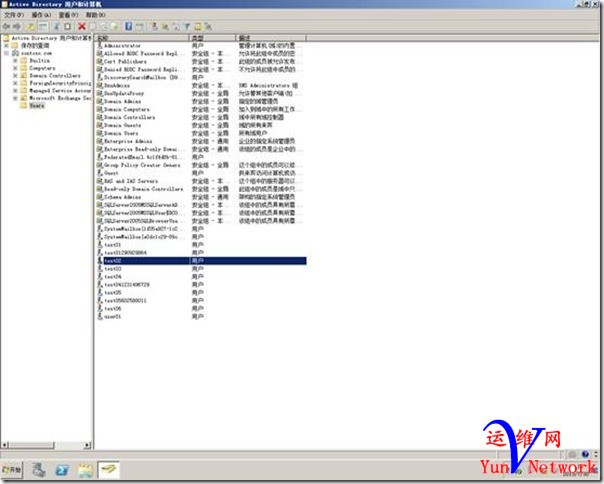
Task: Click the user01 user icon
Action: coord(100,316)
